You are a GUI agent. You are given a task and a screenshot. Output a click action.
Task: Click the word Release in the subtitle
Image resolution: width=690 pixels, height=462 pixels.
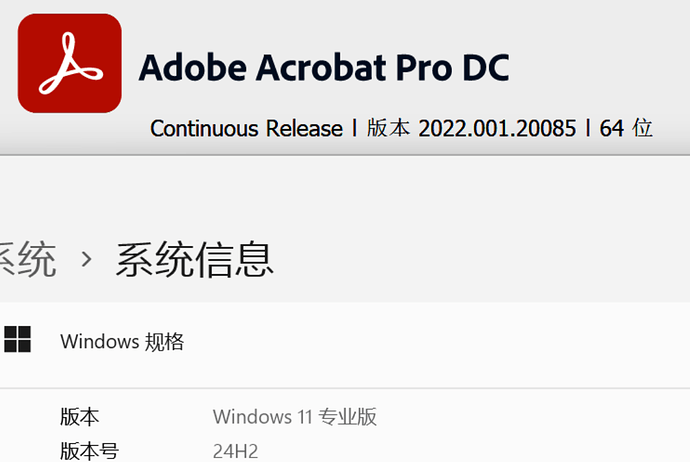click(304, 128)
